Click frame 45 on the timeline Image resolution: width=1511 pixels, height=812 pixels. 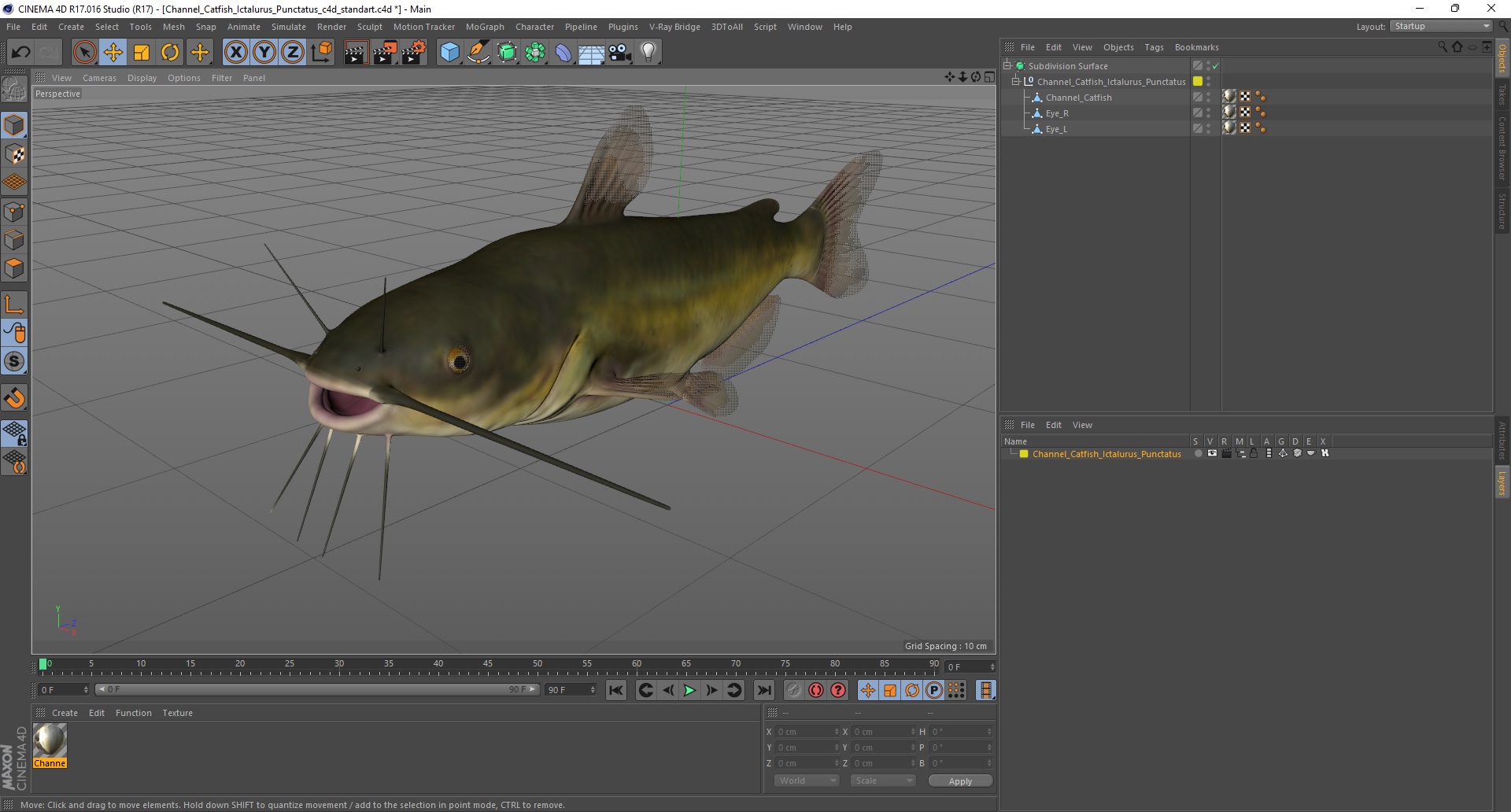488,665
